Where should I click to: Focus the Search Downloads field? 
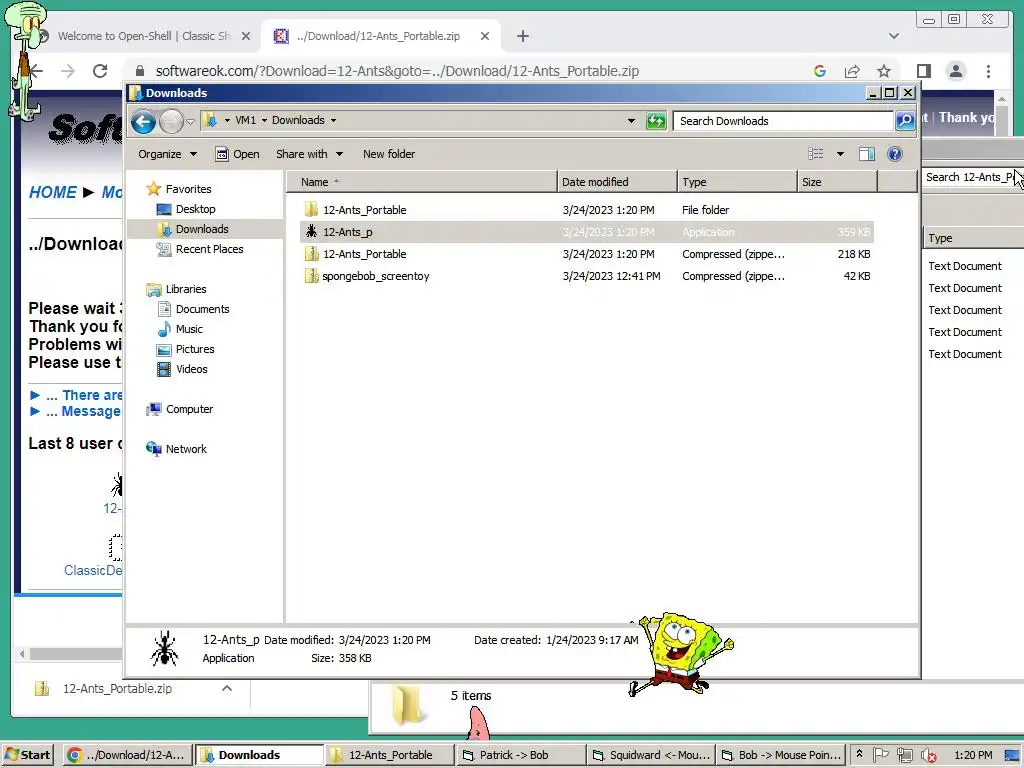point(783,121)
